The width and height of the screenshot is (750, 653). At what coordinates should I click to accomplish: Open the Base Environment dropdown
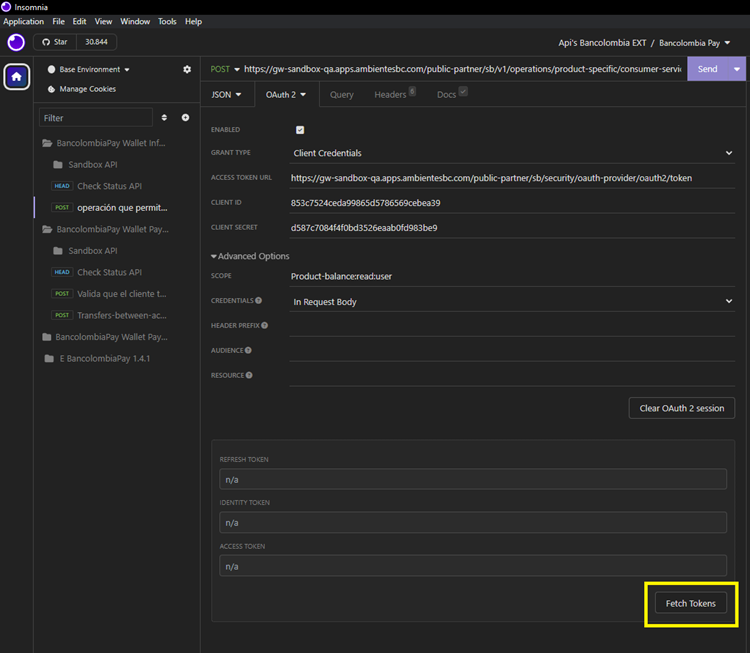(89, 69)
